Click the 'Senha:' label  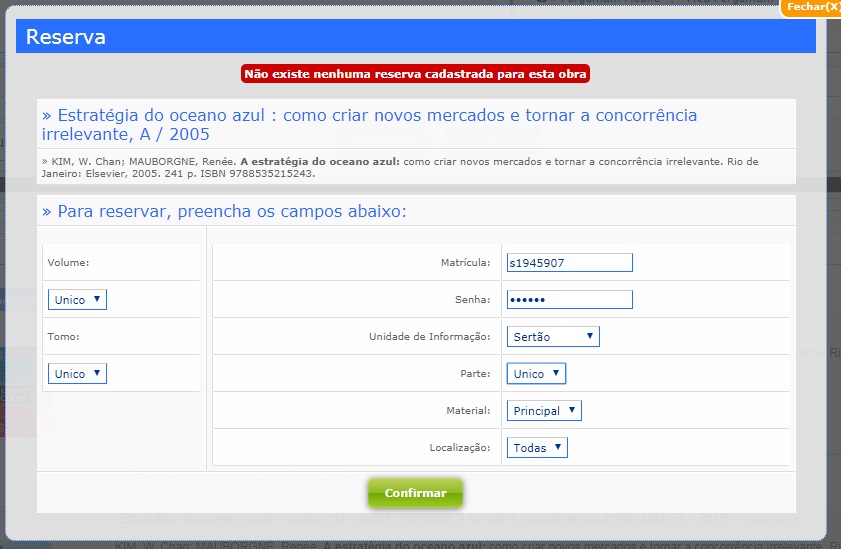click(473, 300)
